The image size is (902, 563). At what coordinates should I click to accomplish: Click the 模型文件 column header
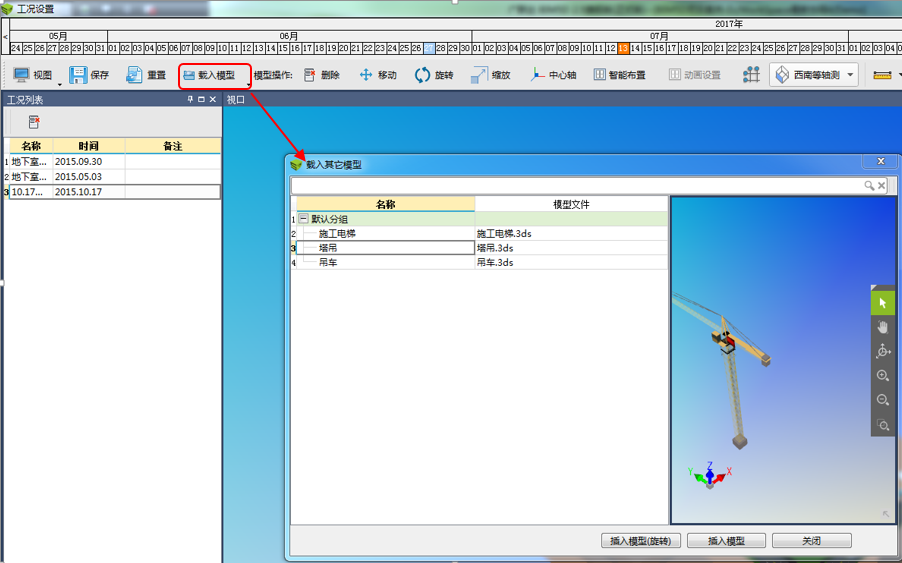coord(571,204)
